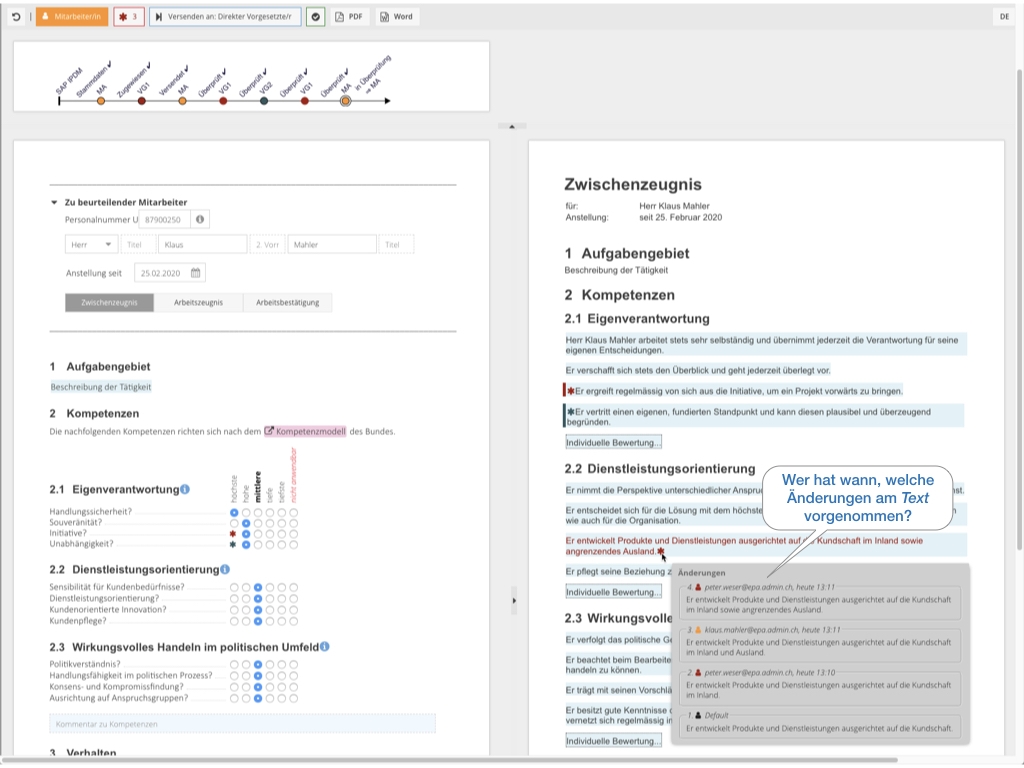This screenshot has height=768, width=1024.
Task: Select 'höchste' for Sensibilität für Kundenbedürfnisse?
Action: [x=234, y=588]
